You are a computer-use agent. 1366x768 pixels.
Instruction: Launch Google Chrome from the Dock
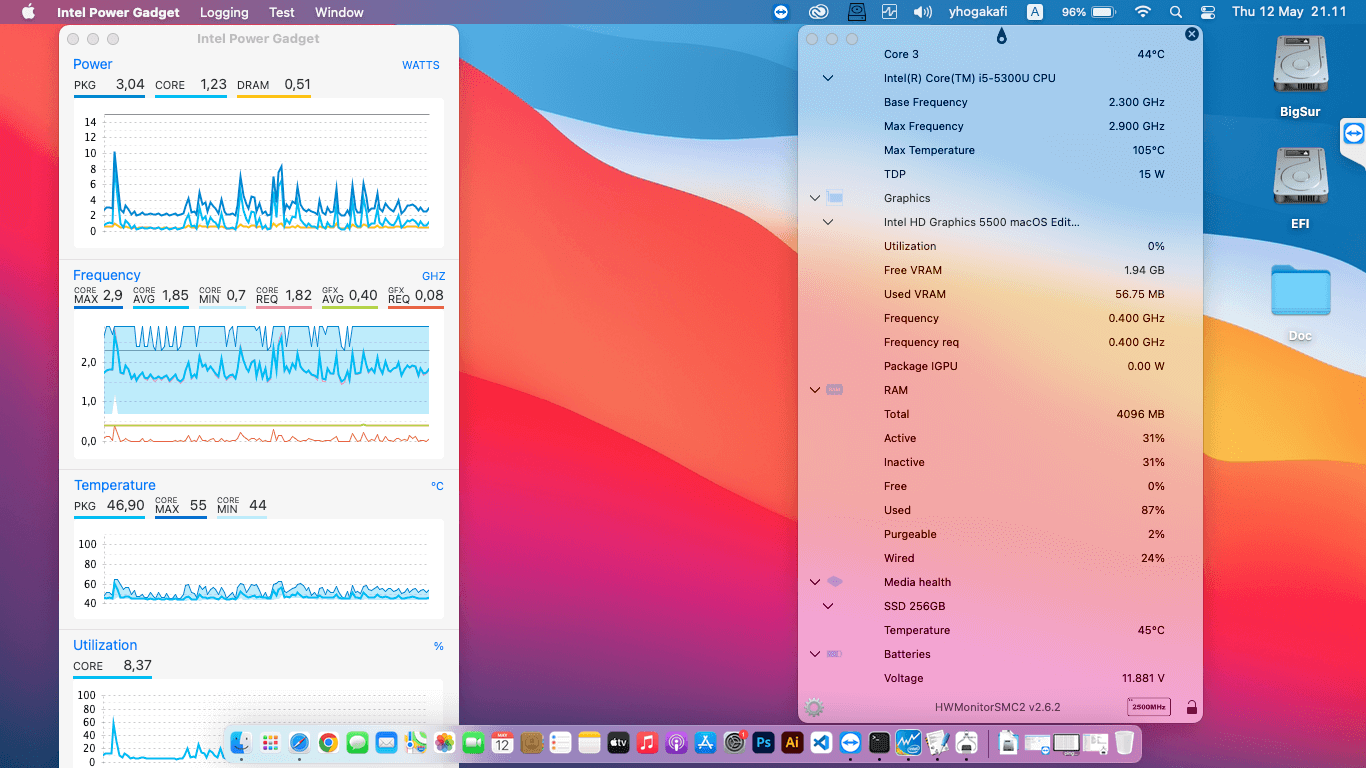[328, 742]
